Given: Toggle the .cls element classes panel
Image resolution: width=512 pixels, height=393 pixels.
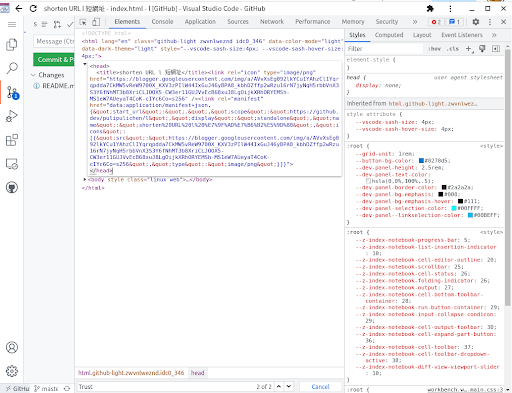Looking at the screenshot, I should point(453,49).
